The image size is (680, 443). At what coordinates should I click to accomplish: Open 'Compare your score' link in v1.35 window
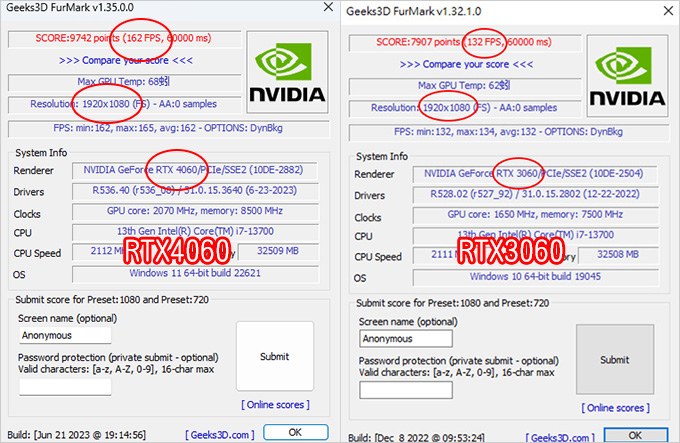pyautogui.click(x=126, y=60)
